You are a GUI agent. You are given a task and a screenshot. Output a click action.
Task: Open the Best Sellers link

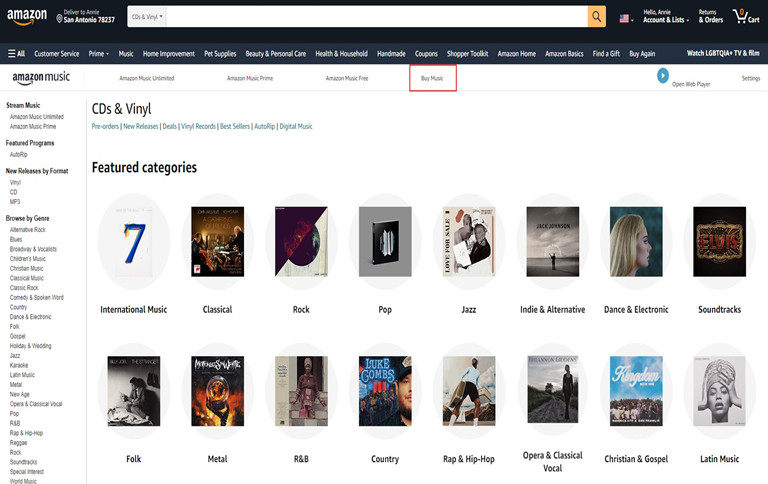click(x=235, y=126)
